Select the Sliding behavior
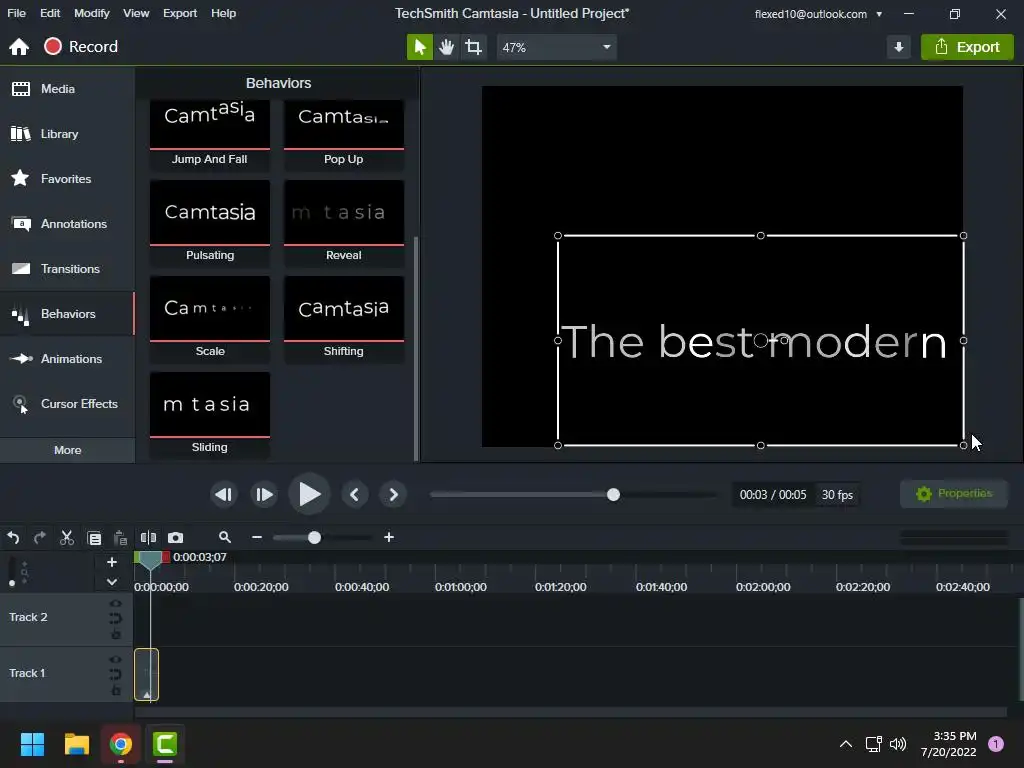The width and height of the screenshot is (1024, 768). pos(210,415)
